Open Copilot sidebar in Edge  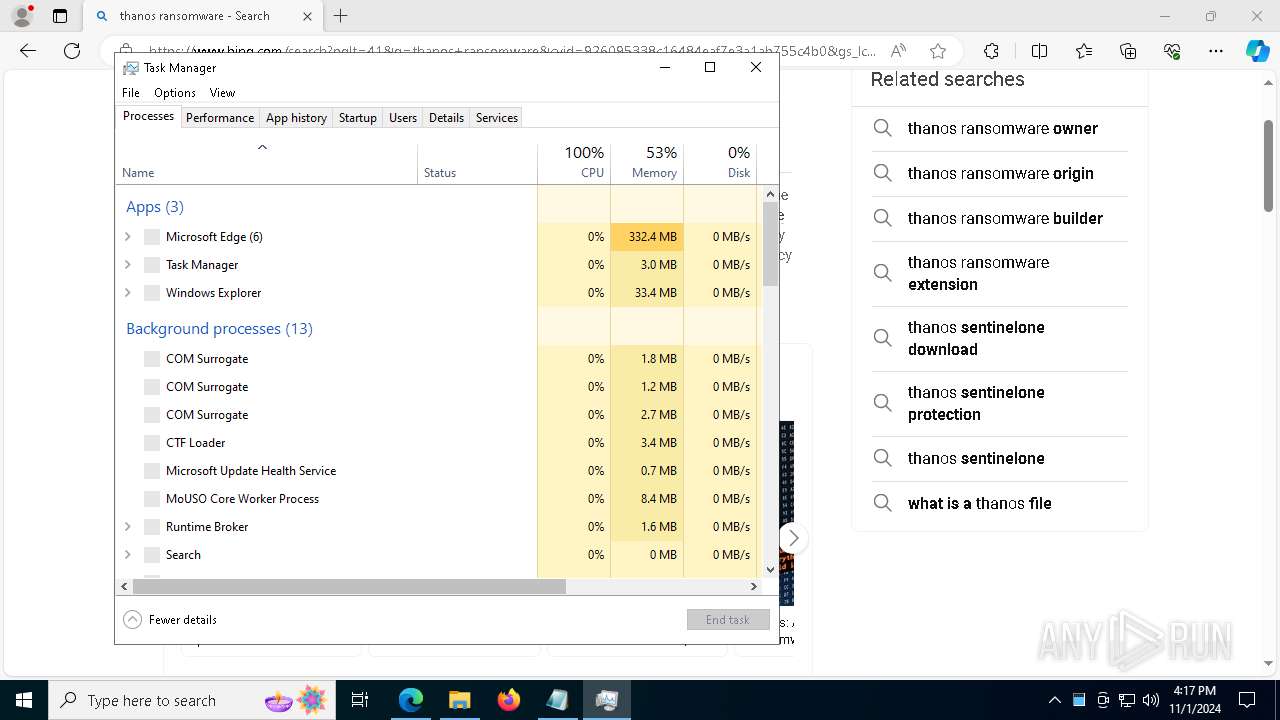tap(1257, 51)
